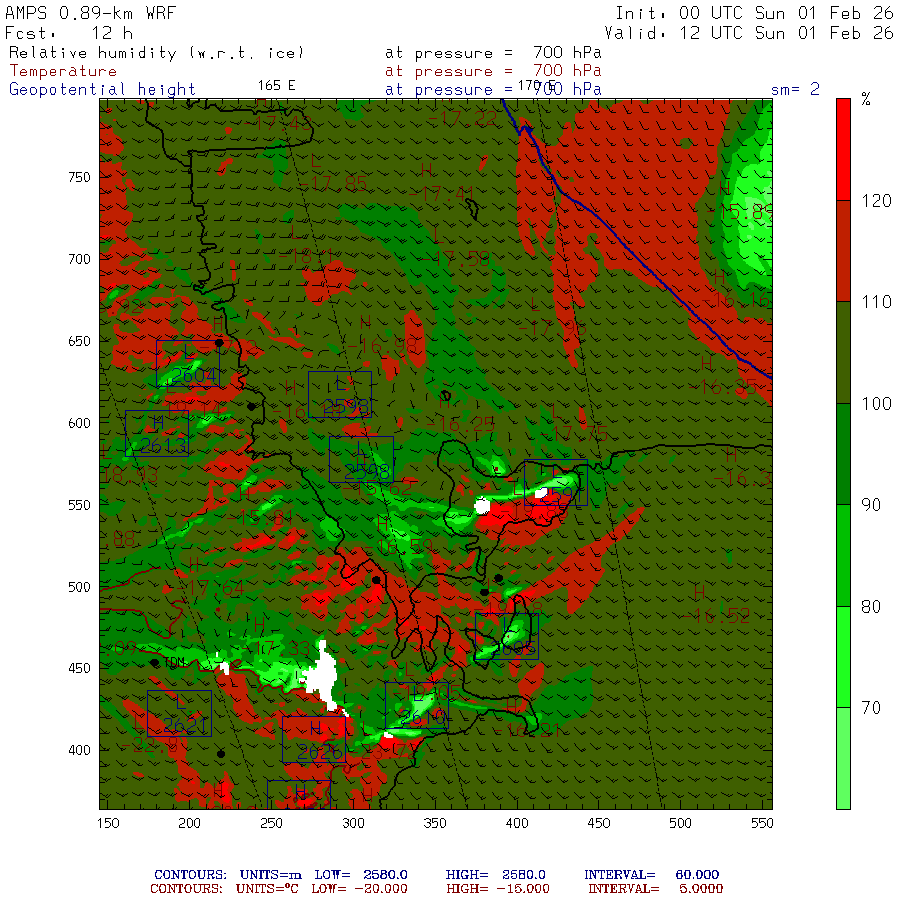Select the 'Valid: 12 UTC Sun 01 Feb 26' line

pos(748,33)
